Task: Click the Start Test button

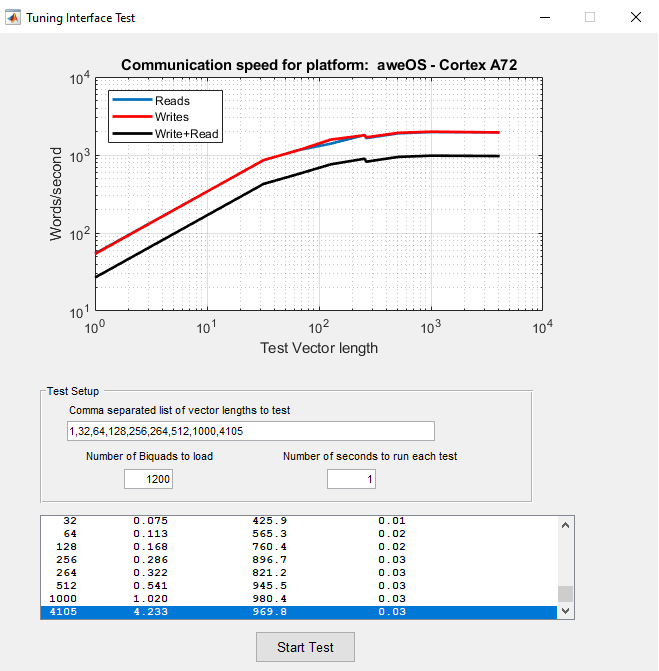Action: [305, 647]
